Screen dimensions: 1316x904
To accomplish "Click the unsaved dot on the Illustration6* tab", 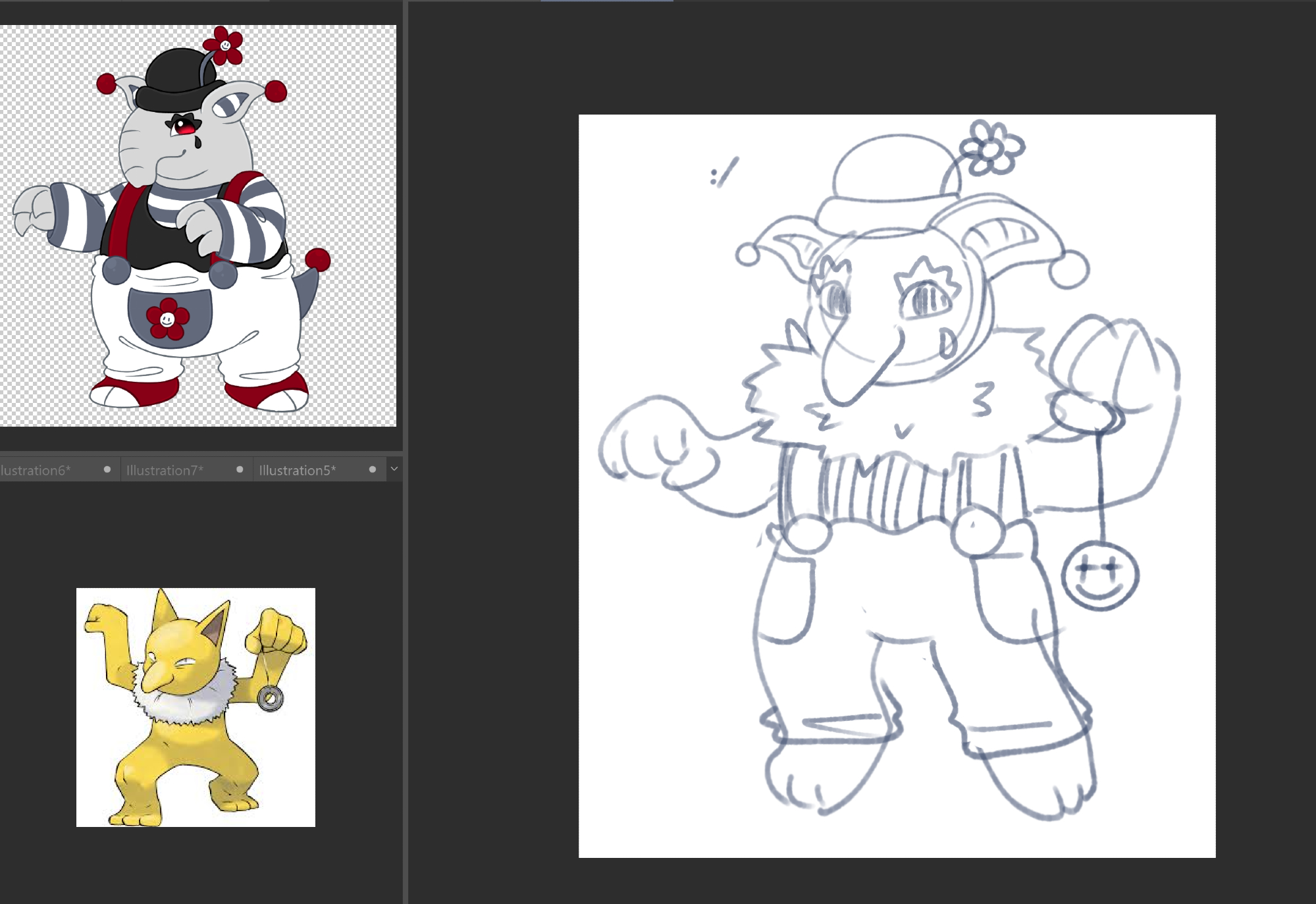I will coord(107,469).
